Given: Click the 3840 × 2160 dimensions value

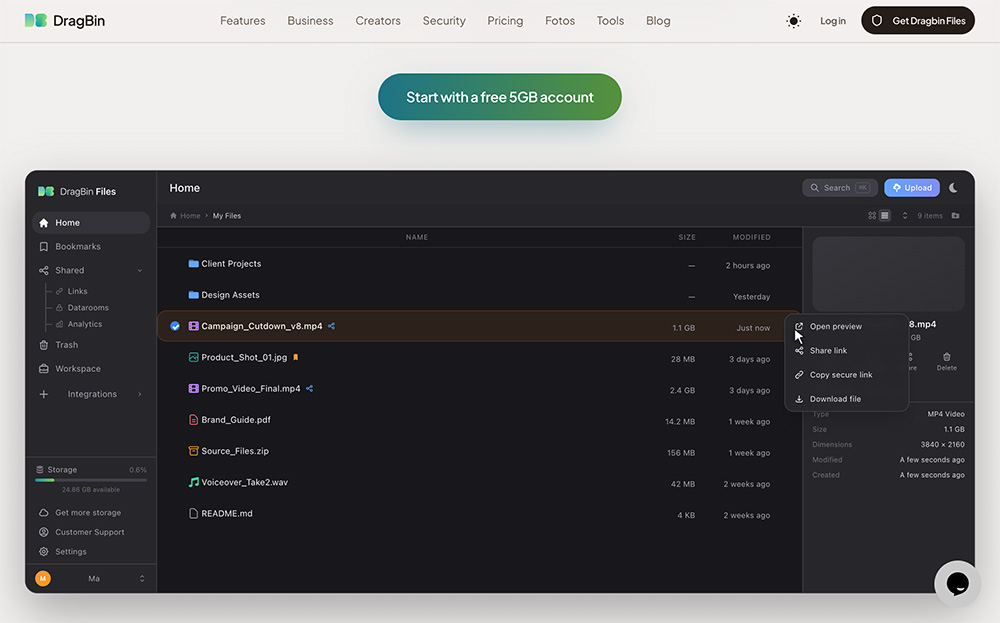Looking at the screenshot, I should (942, 444).
